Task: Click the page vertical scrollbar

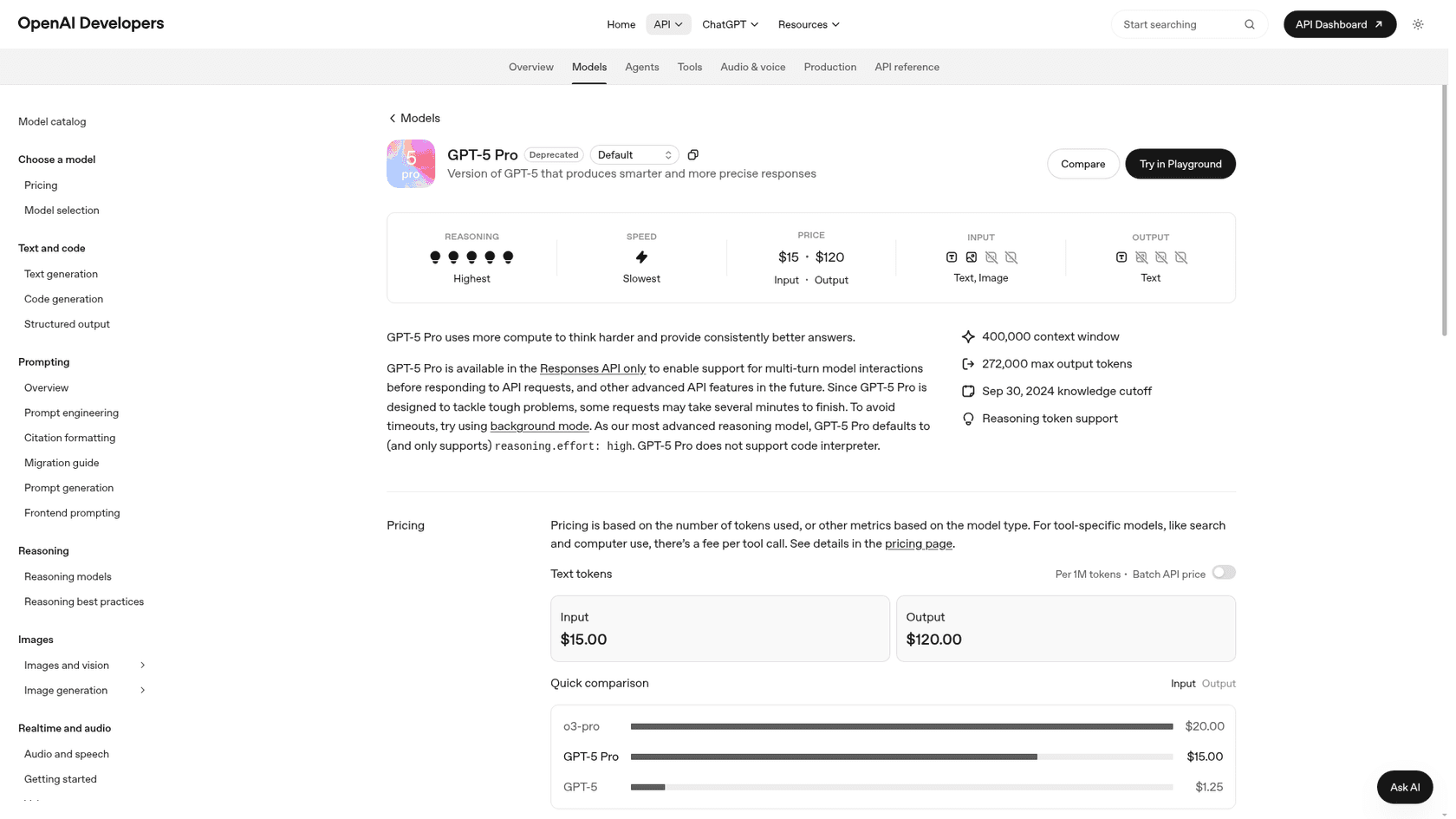Action: [x=1445, y=211]
